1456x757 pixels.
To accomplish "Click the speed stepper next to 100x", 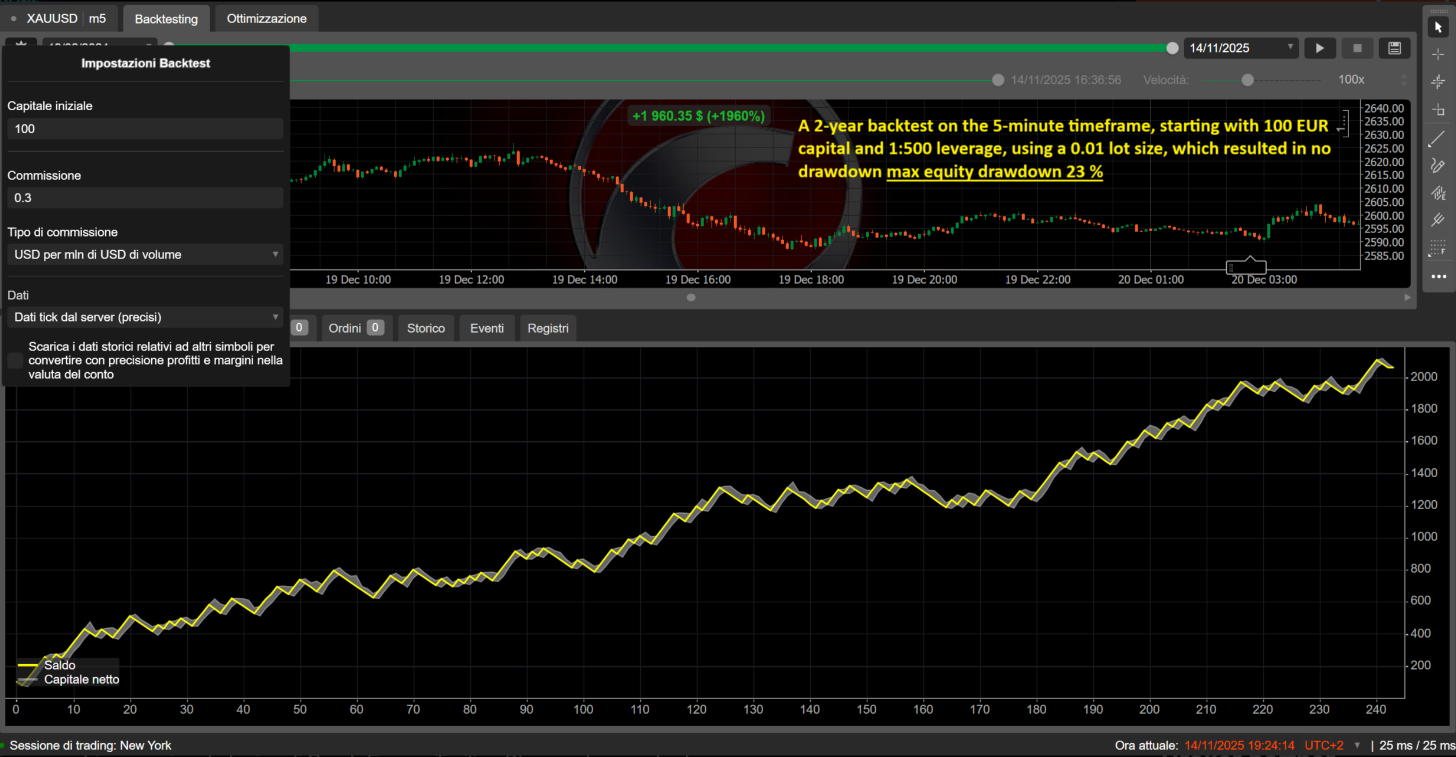I will pyautogui.click(x=1403, y=79).
